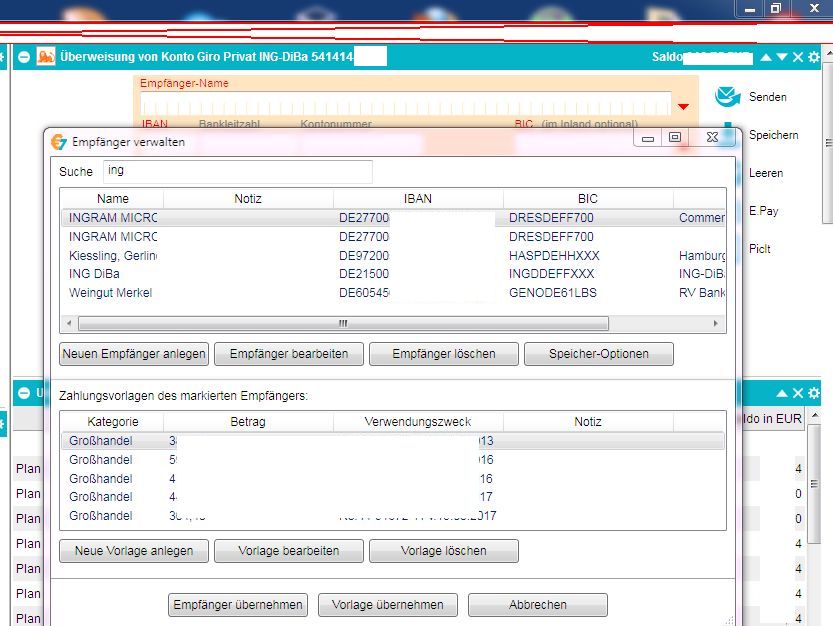833x626 pixels.
Task: Click the BIC cell INGDDEFFXXX
Action: [x=551, y=274]
